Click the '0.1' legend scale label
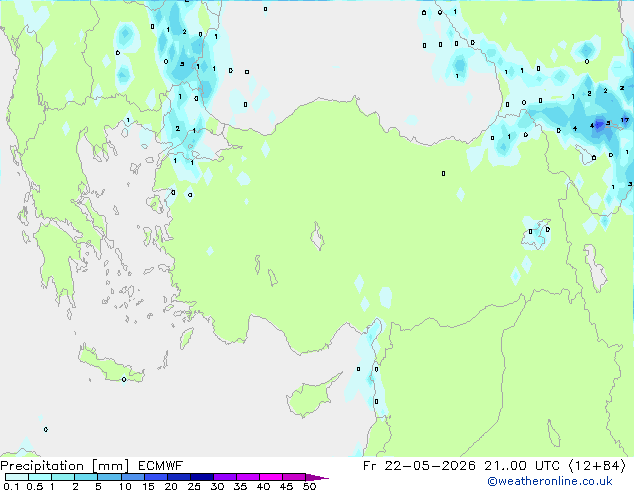This screenshot has height=490, width=634. (11, 486)
